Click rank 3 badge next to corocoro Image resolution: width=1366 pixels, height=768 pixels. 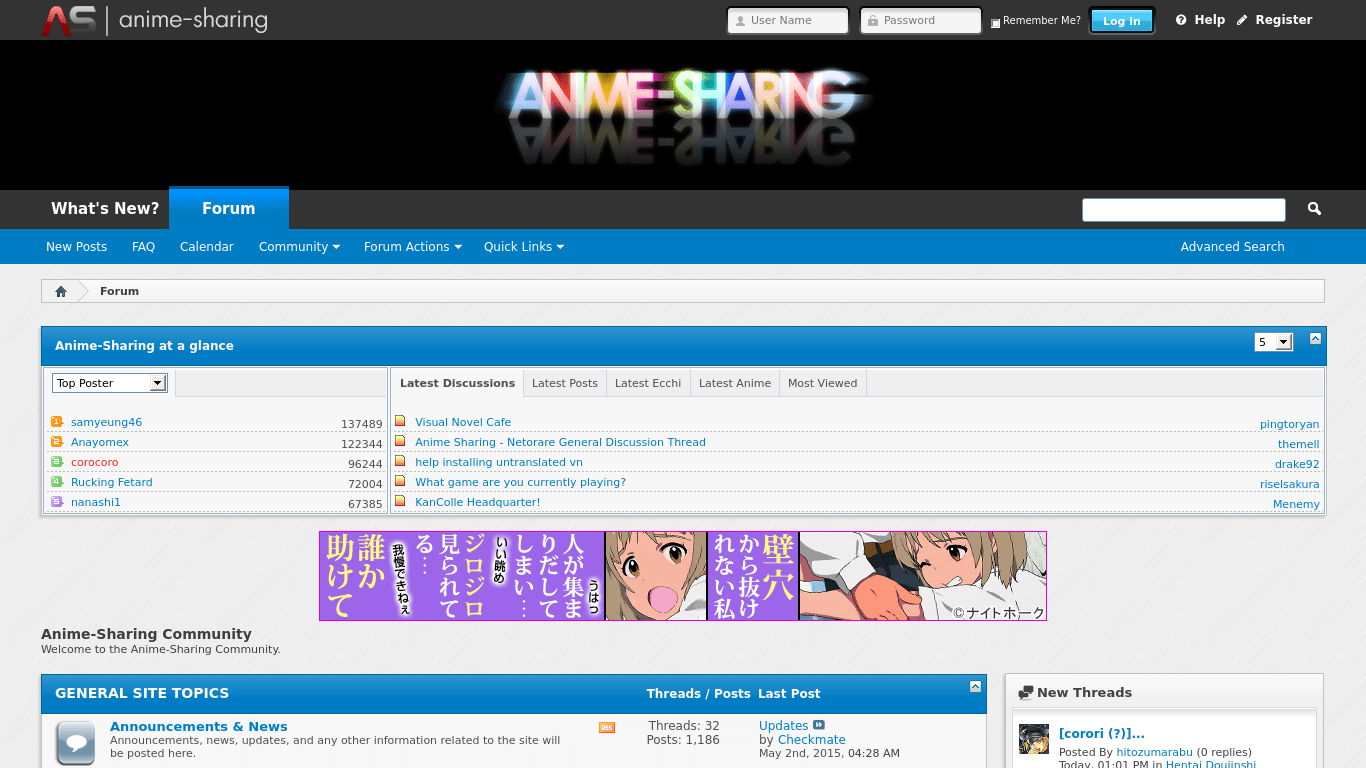point(57,462)
